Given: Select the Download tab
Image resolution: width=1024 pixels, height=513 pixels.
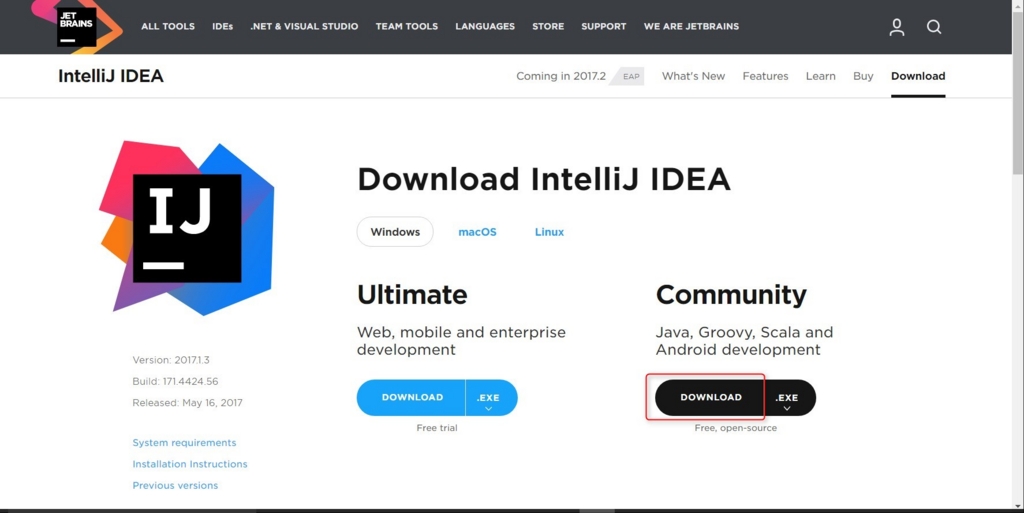Looking at the screenshot, I should point(918,76).
